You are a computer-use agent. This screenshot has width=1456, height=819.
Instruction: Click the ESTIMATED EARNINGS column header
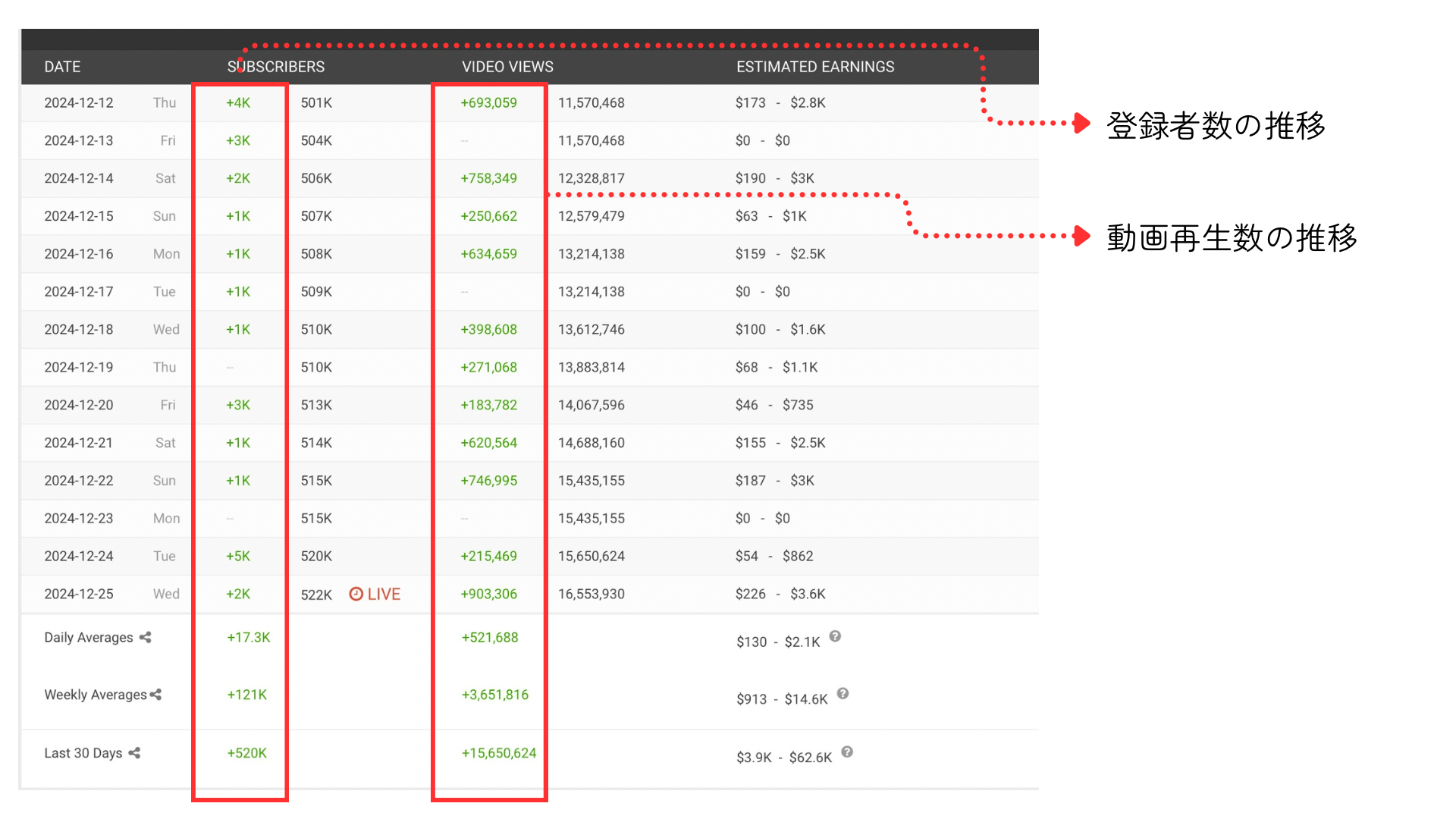coord(815,67)
